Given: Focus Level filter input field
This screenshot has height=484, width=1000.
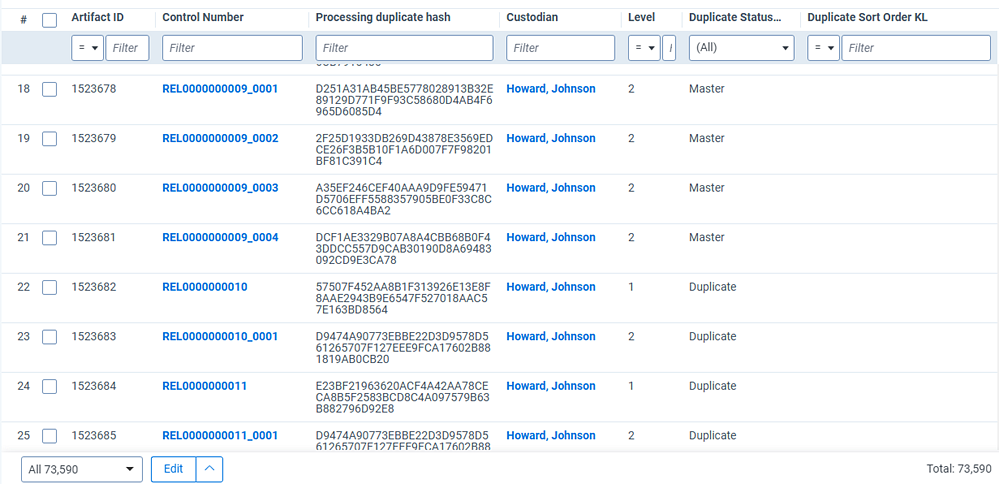Looking at the screenshot, I should tap(669, 48).
